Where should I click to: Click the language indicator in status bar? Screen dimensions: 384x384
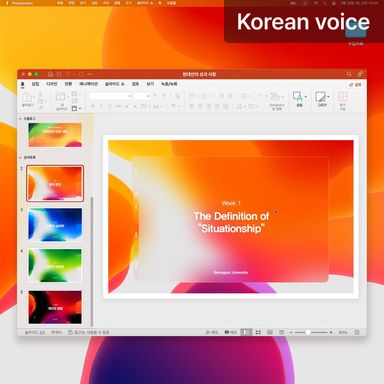click(x=56, y=332)
